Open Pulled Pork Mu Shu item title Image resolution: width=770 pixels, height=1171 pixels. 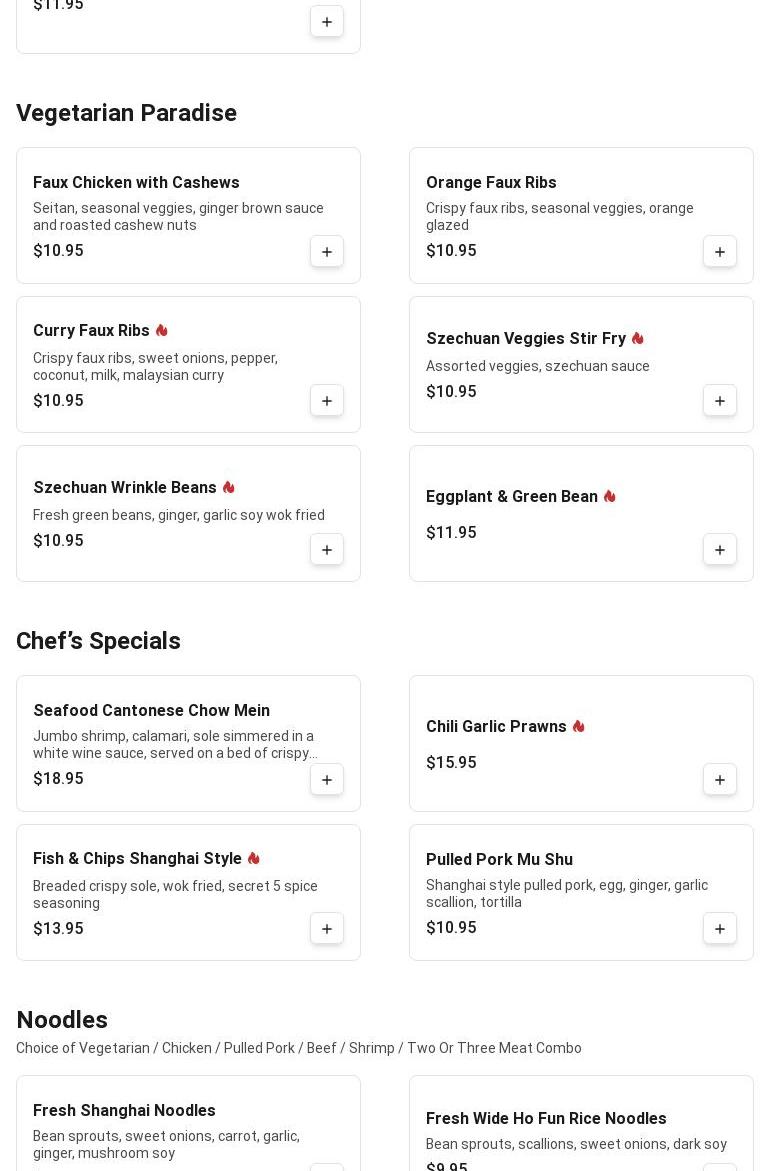tap(499, 859)
